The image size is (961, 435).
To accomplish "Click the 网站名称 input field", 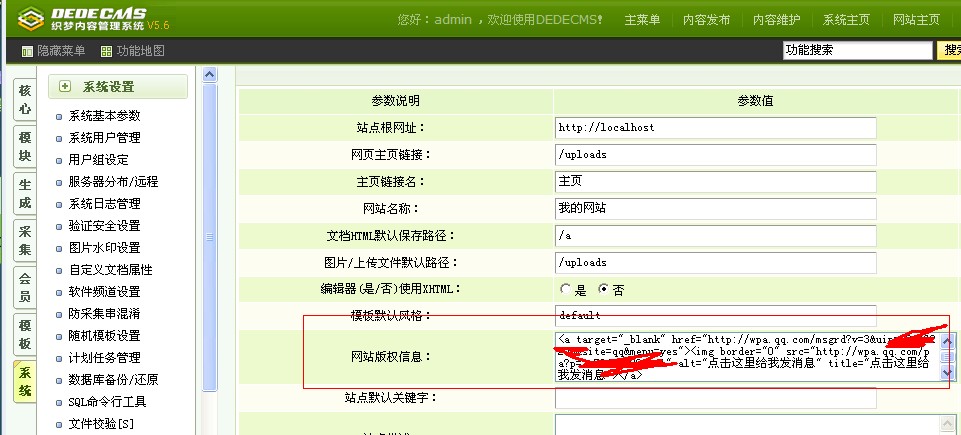I will click(x=715, y=208).
